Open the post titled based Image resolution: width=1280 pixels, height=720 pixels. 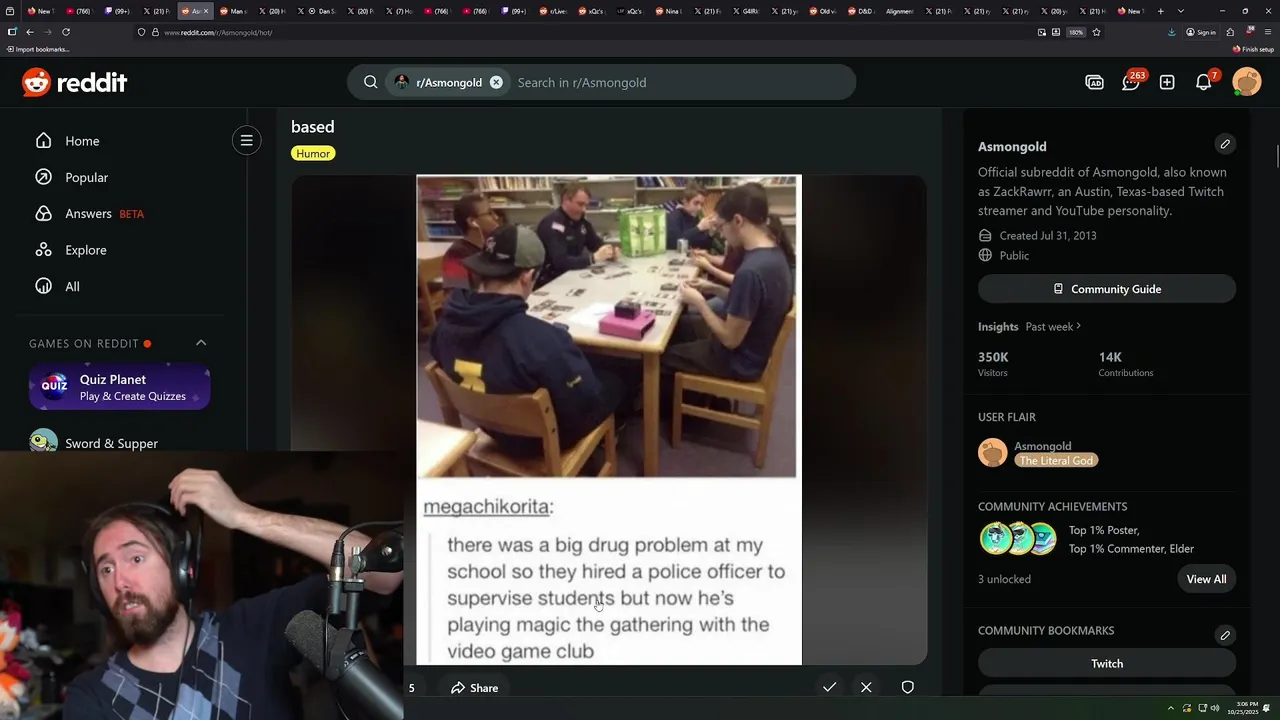pos(312,127)
